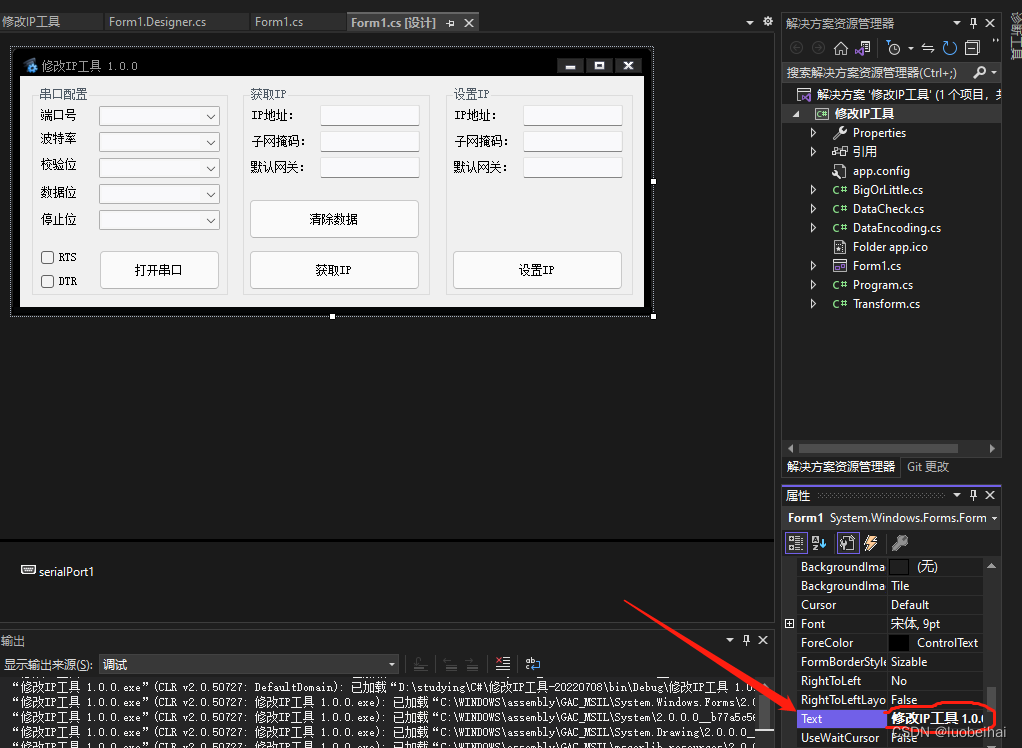The width and height of the screenshot is (1022, 748).
Task: Select 解决方案资源管理器 bottom tab
Action: 841,467
